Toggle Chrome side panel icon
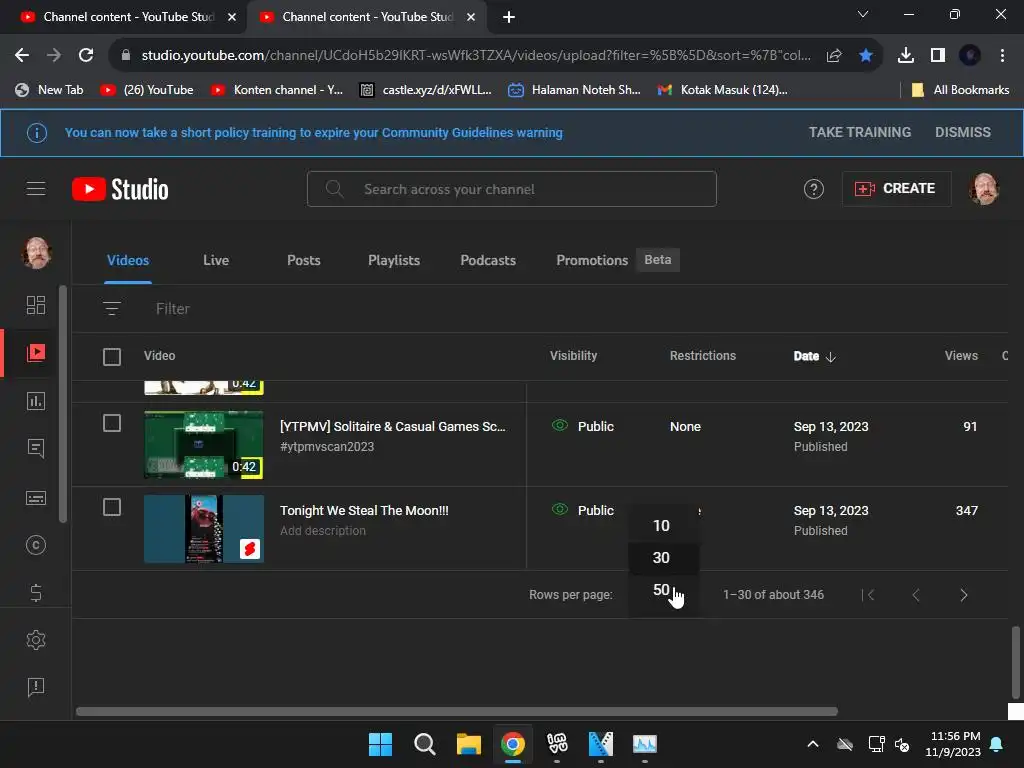Viewport: 1024px width, 768px height. point(938,56)
